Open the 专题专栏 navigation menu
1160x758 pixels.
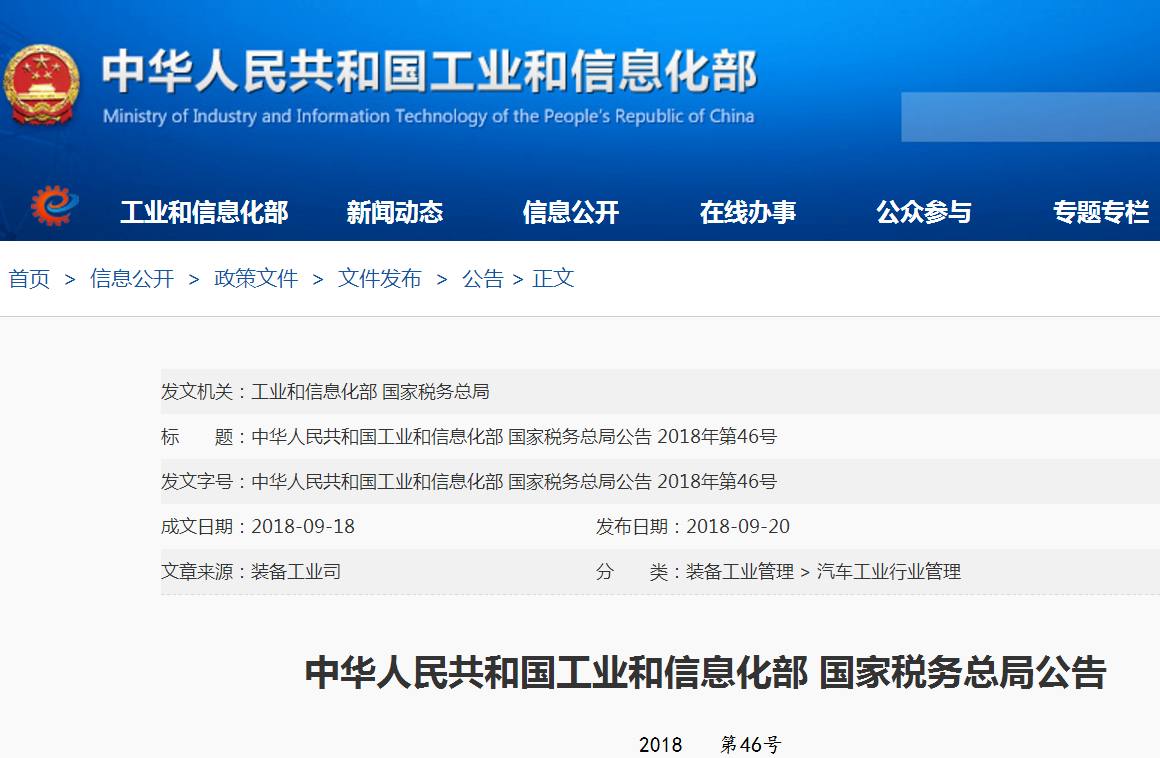tap(1100, 211)
